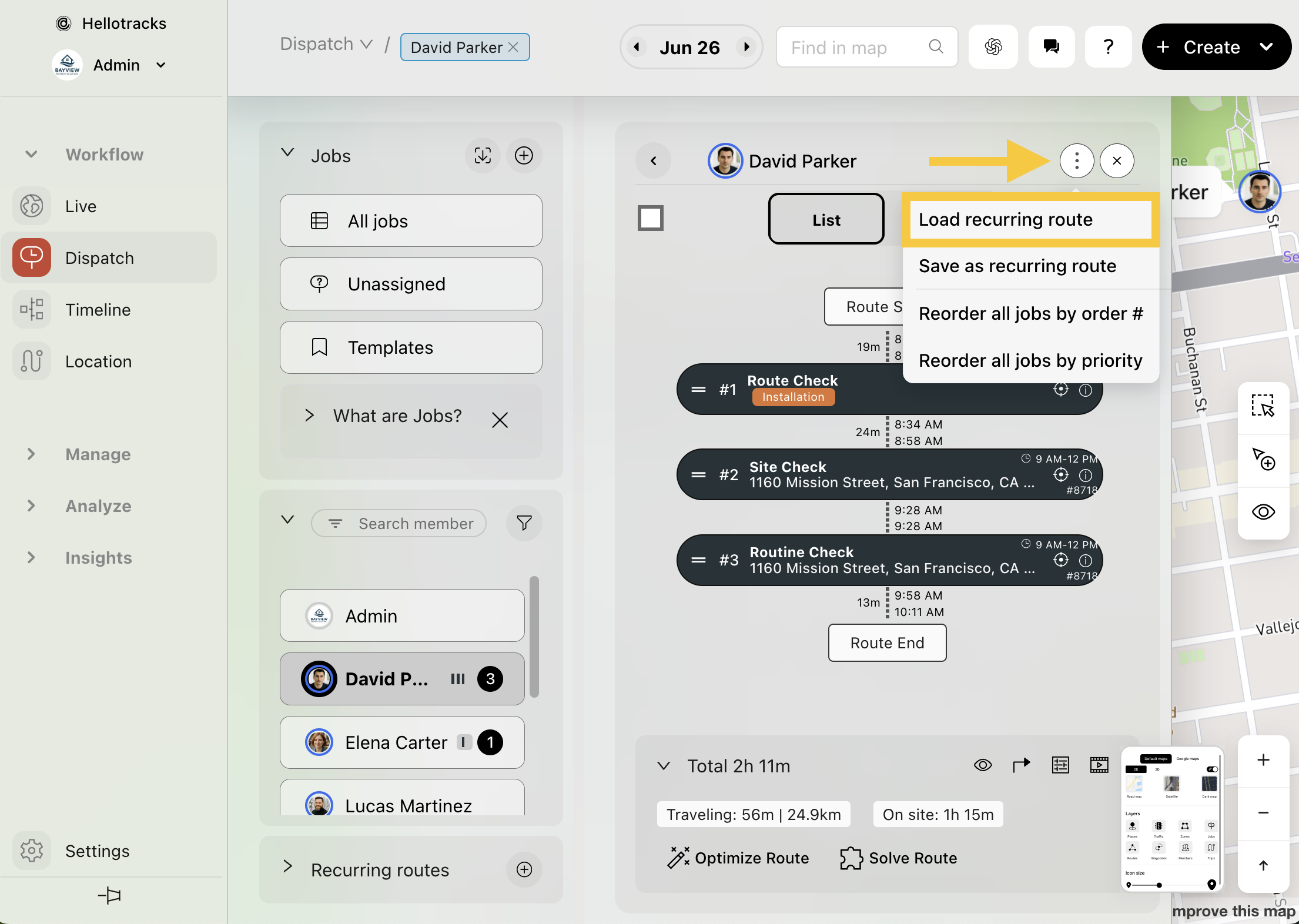Activate the add-point cursor map tool

tap(1263, 459)
